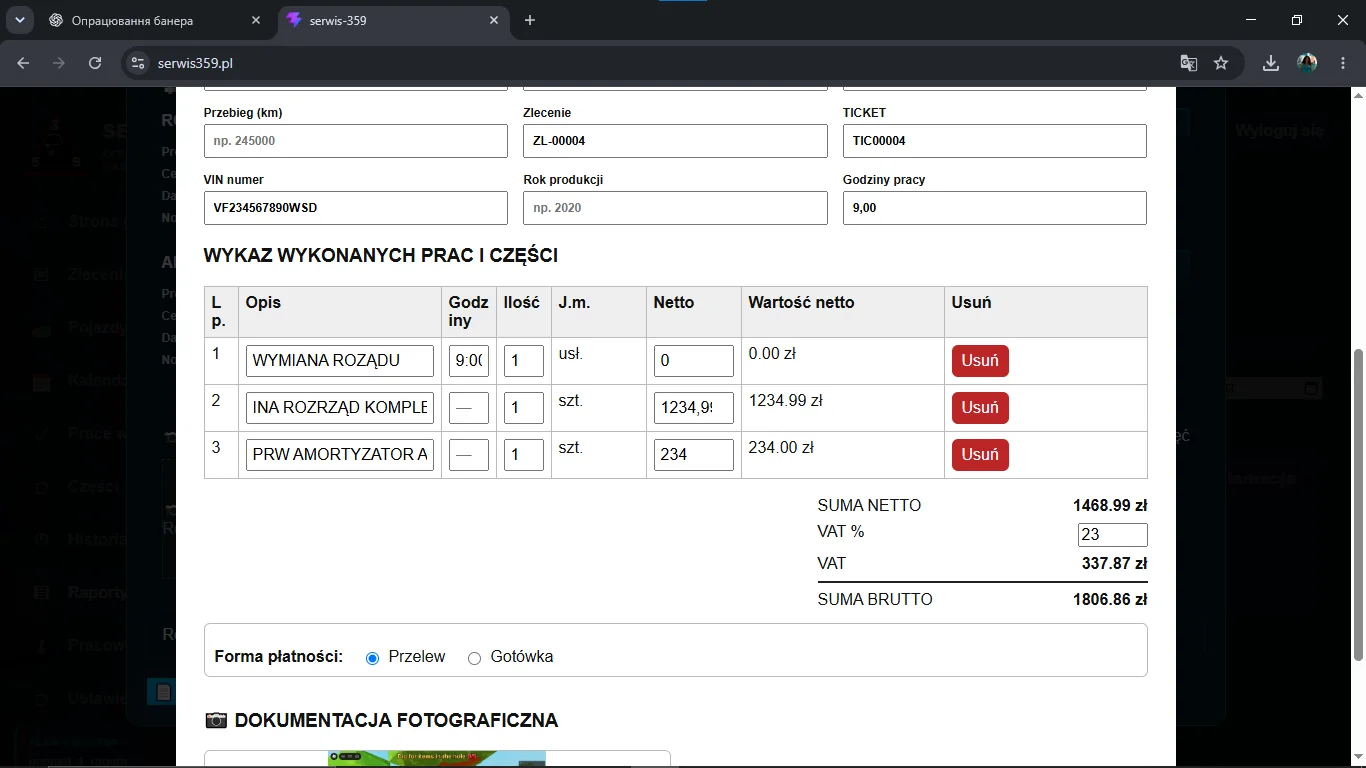The width and height of the screenshot is (1366, 768).
Task: Open the profile avatar menu
Action: click(1307, 63)
